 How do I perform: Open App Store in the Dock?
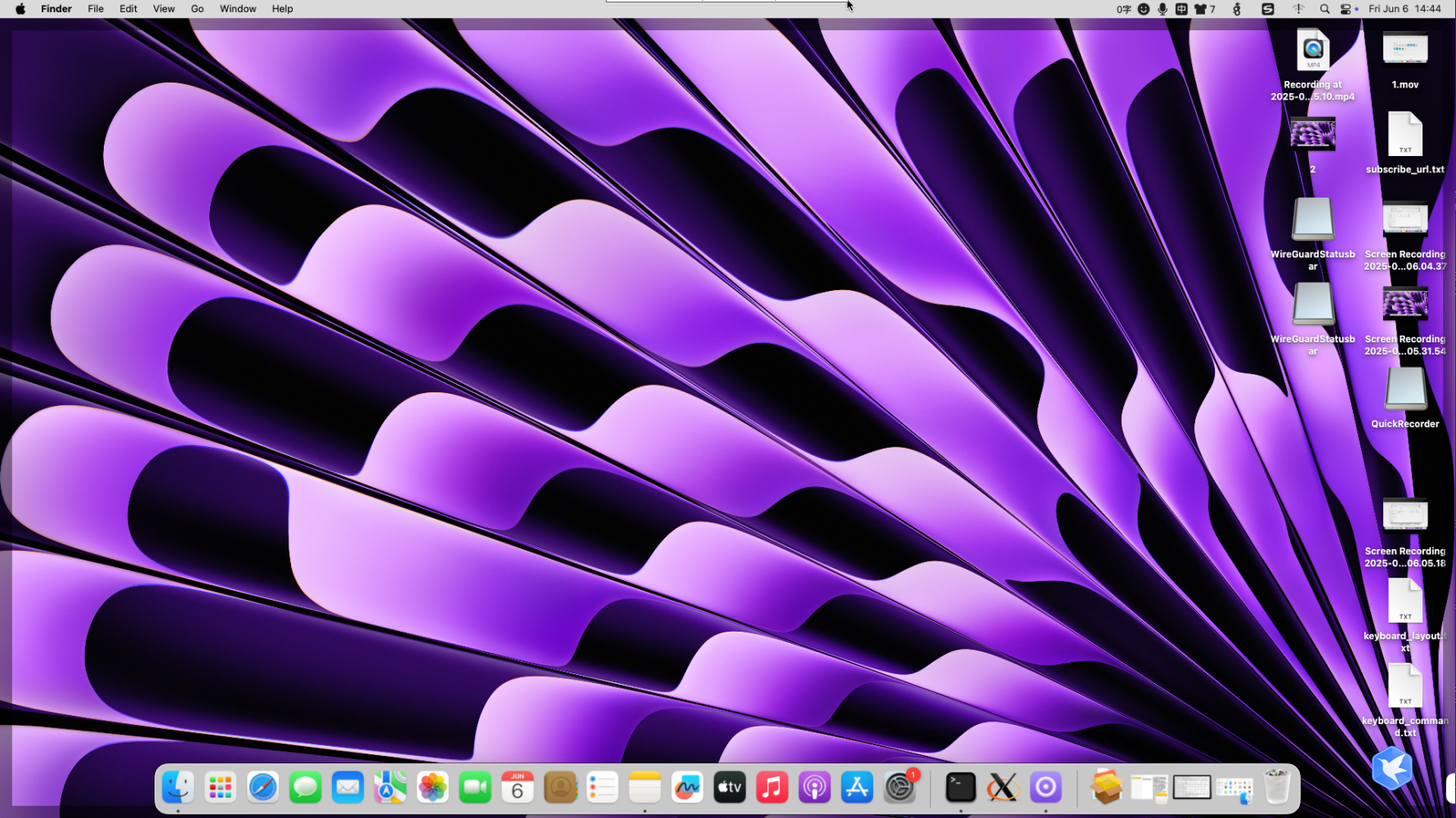click(858, 788)
